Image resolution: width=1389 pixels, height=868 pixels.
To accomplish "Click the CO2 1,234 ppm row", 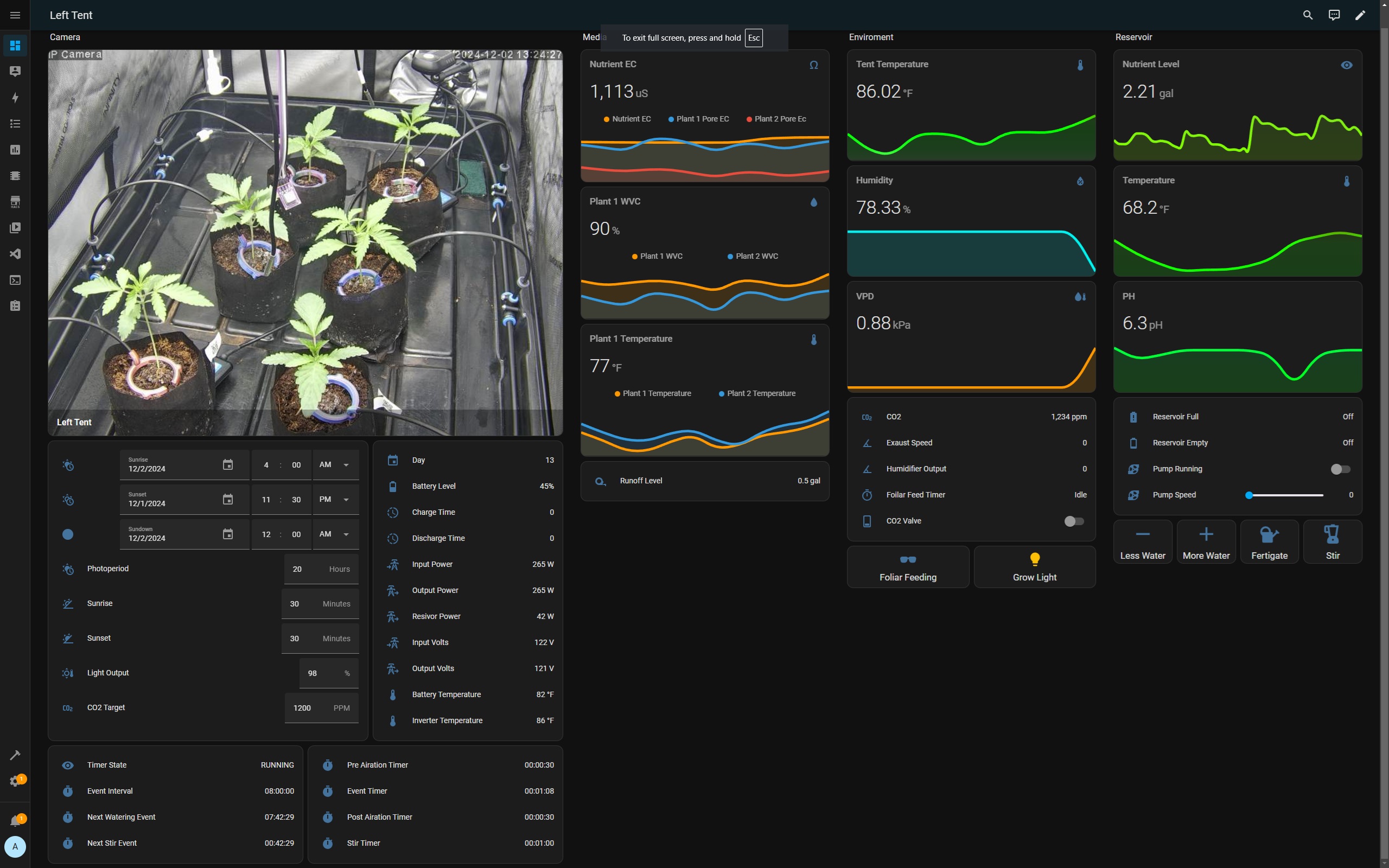I will point(971,417).
